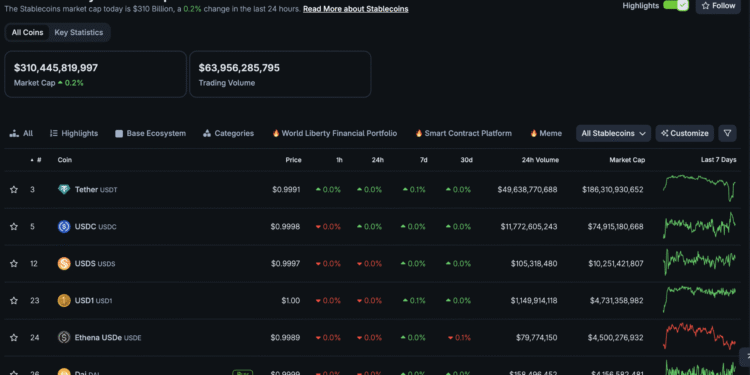Open USDC's 7-day sparkline chart
Screen dimensions: 750x375
click(x=699, y=225)
